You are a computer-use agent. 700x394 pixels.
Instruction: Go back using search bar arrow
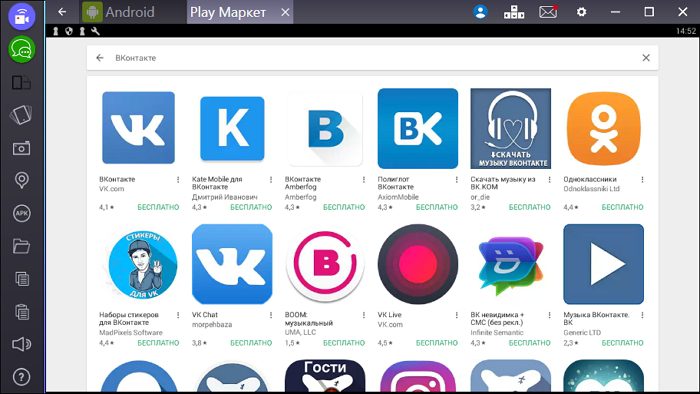pos(100,58)
